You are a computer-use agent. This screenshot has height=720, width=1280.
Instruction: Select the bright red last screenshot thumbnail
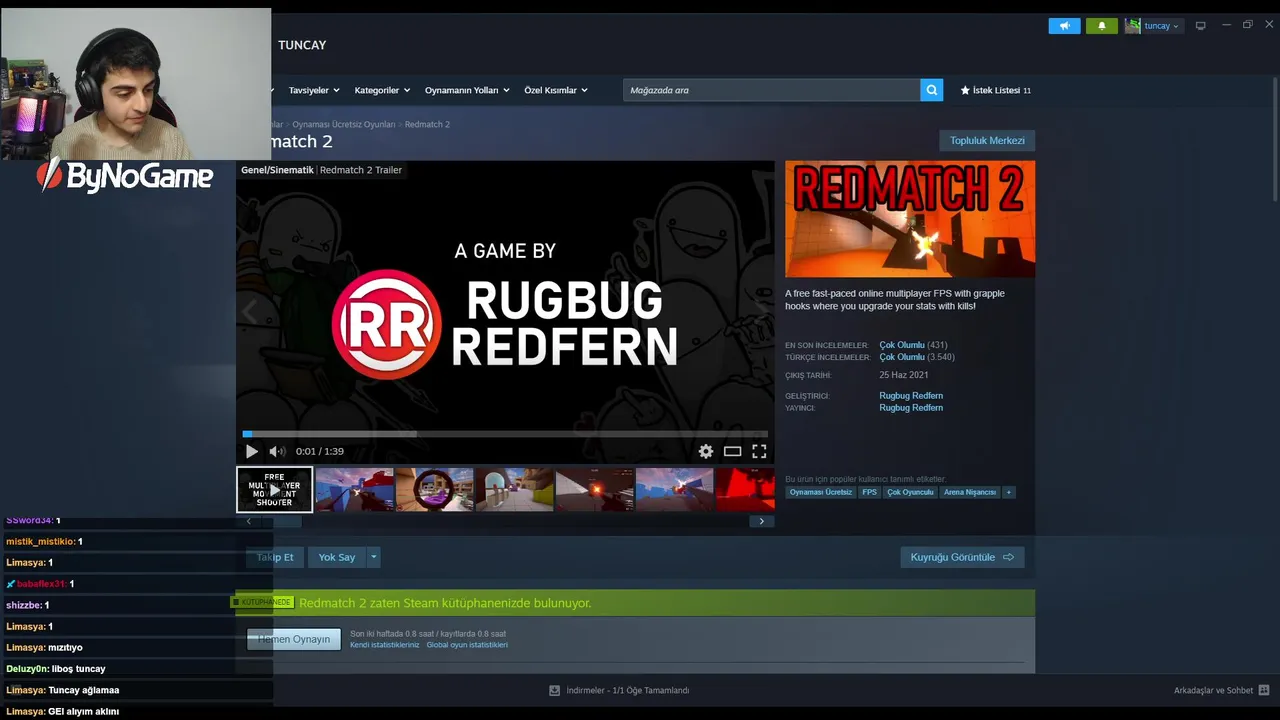745,490
